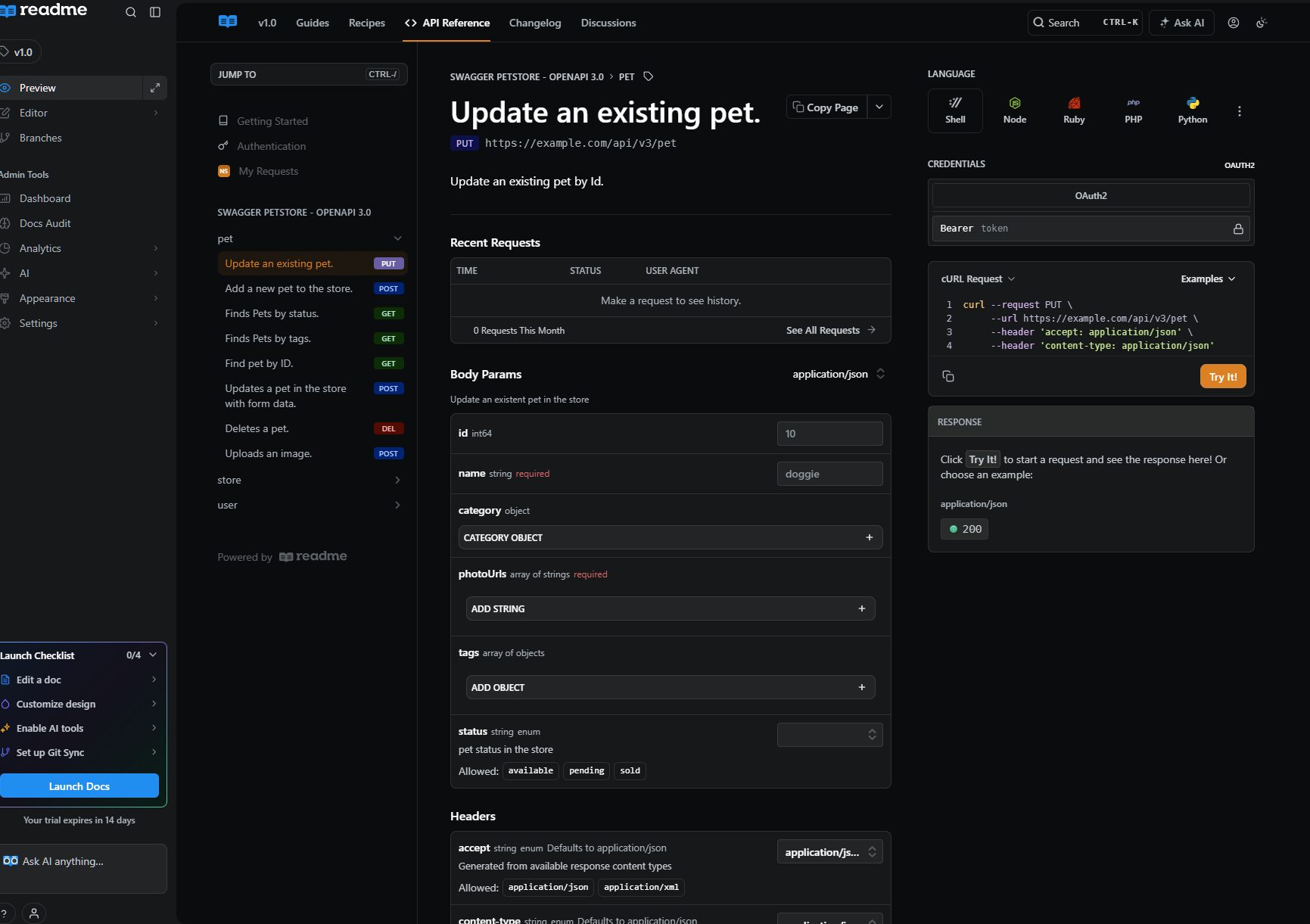Screen dimensions: 1310x924
Task: Click the ReadMe book logo in top nav
Action: [228, 22]
